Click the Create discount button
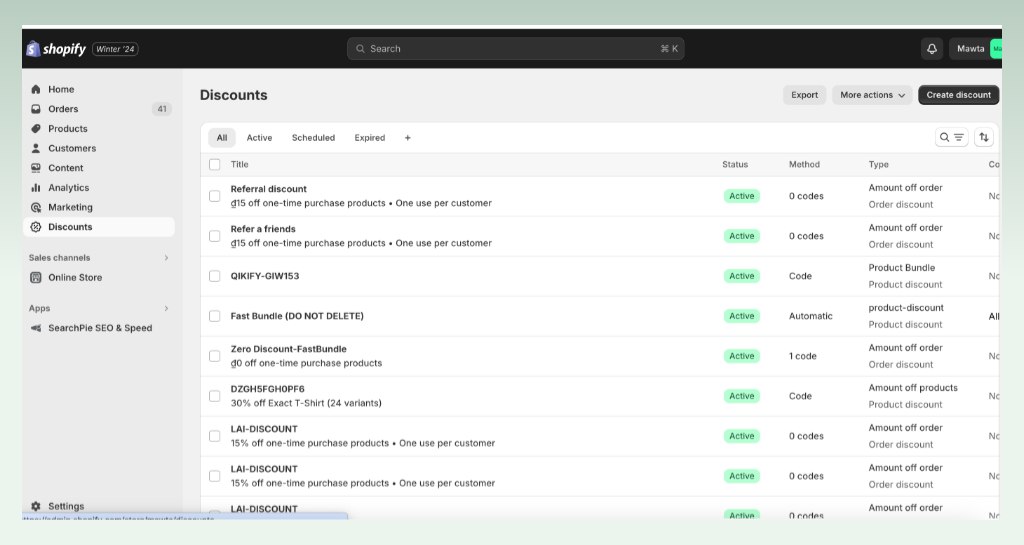Screen dimensions: 1024x545 click(959, 95)
